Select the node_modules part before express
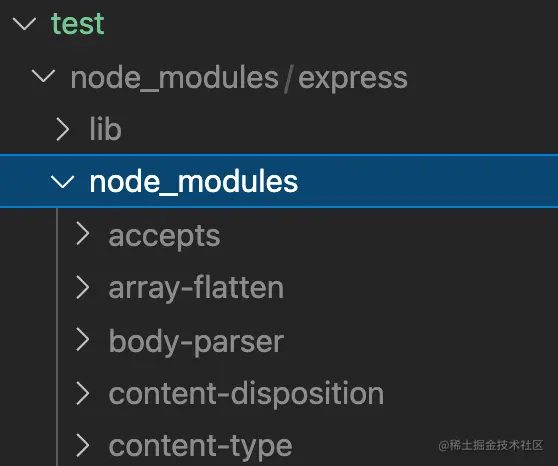 pos(174,78)
